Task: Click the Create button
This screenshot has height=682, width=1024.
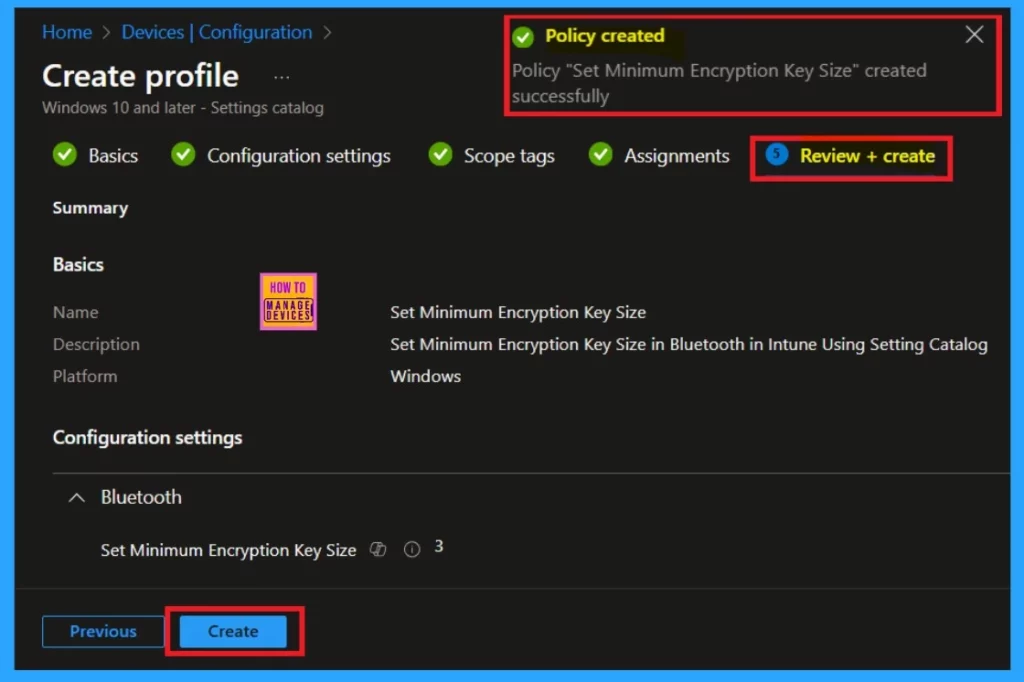Action: click(233, 631)
